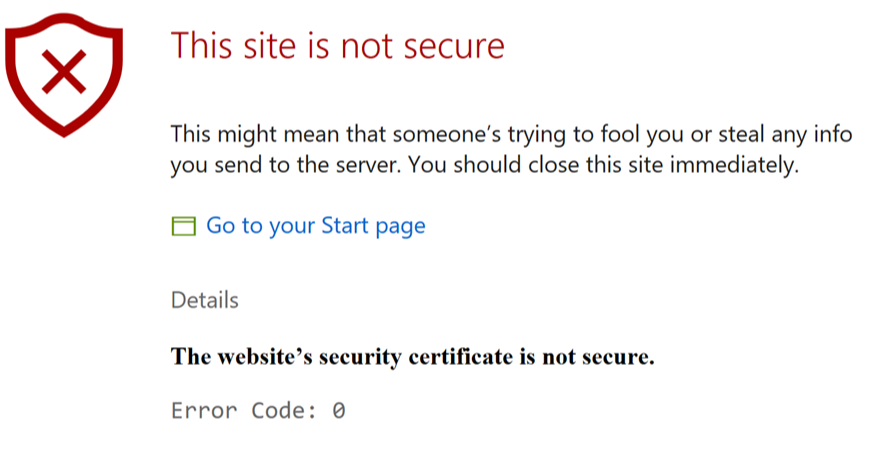Viewport: 870px width, 459px height.
Task: Click the word 'secure' in the red heading
Action: pos(454,47)
